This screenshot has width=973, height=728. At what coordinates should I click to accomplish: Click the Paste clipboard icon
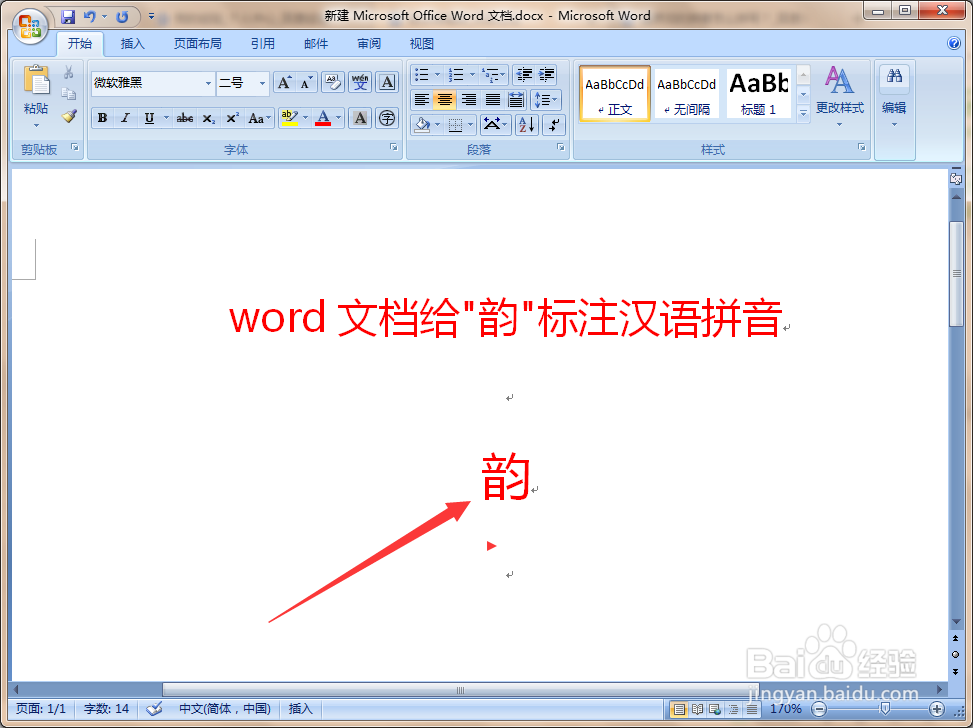coord(36,81)
